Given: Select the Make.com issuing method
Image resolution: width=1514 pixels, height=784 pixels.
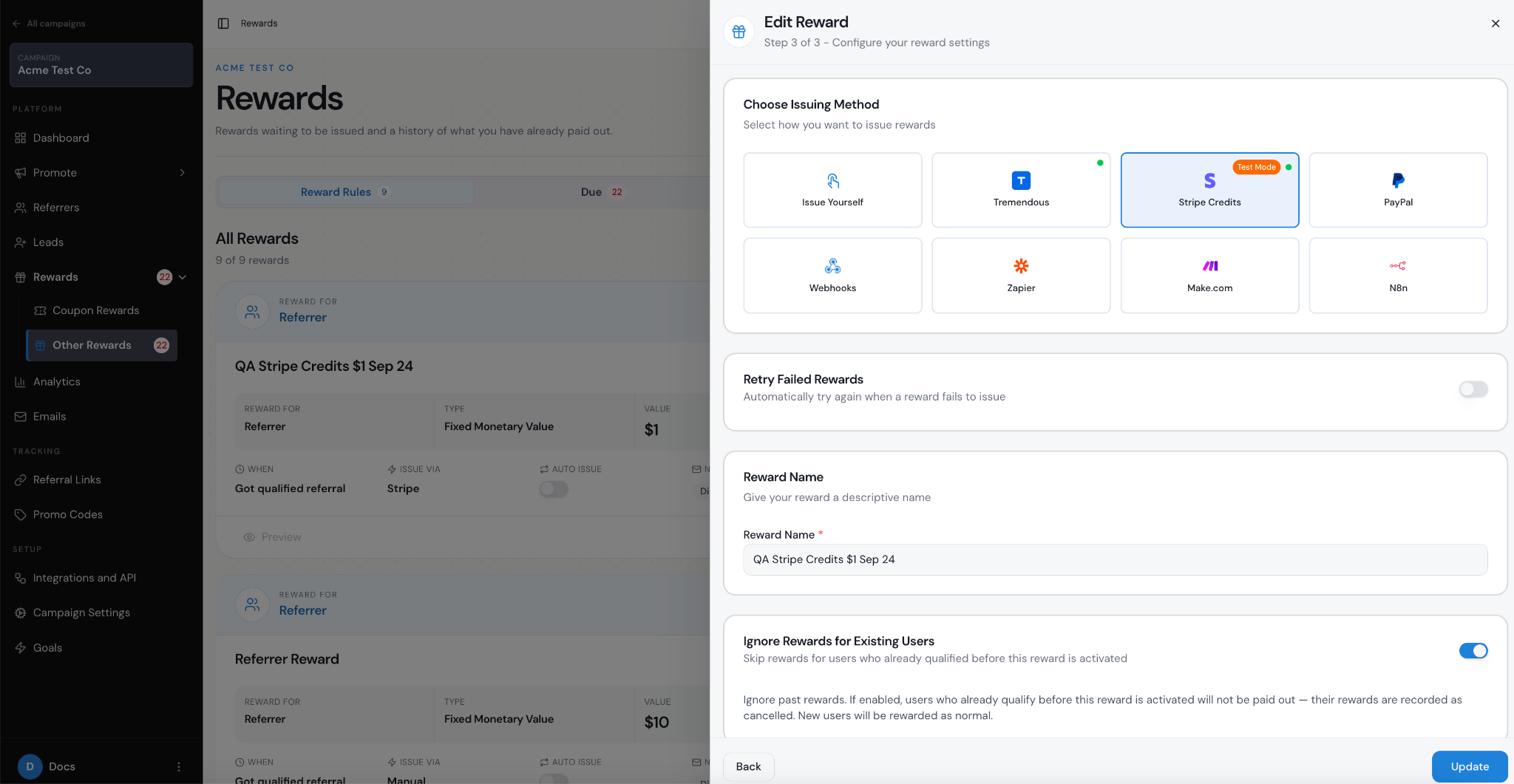Looking at the screenshot, I should (1209, 276).
